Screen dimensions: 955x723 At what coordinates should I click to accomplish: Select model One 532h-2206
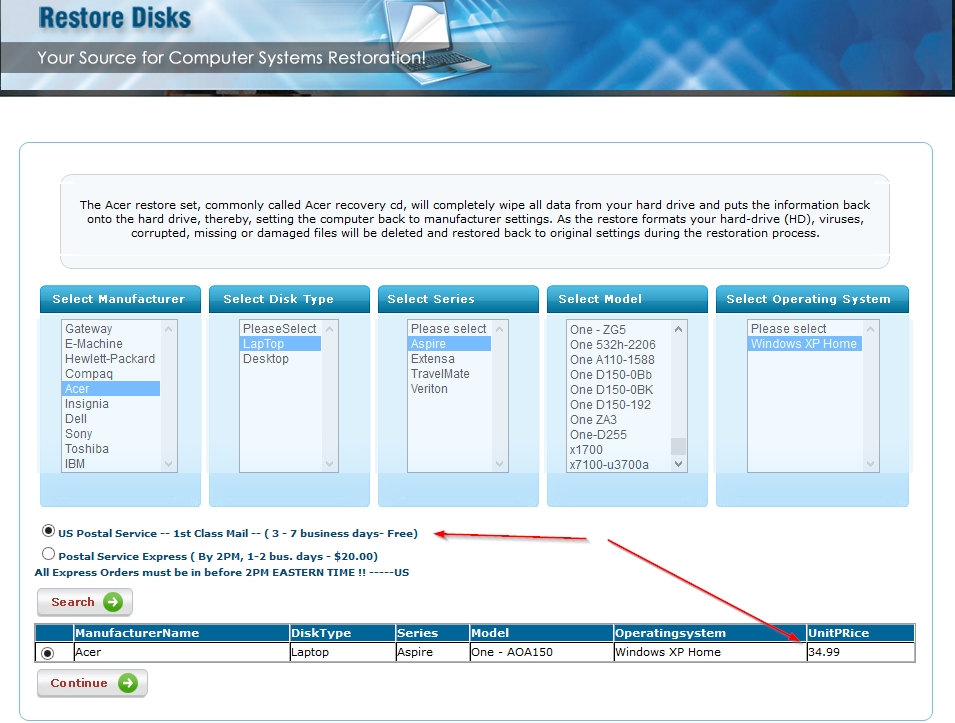(x=618, y=345)
